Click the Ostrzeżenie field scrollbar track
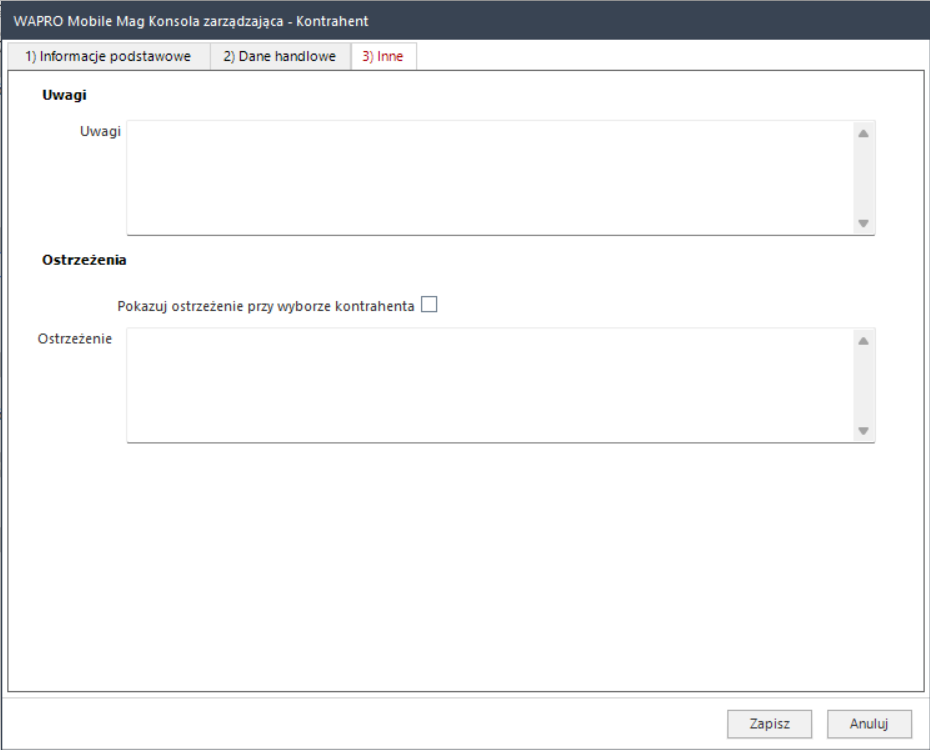930x750 pixels. 863,385
